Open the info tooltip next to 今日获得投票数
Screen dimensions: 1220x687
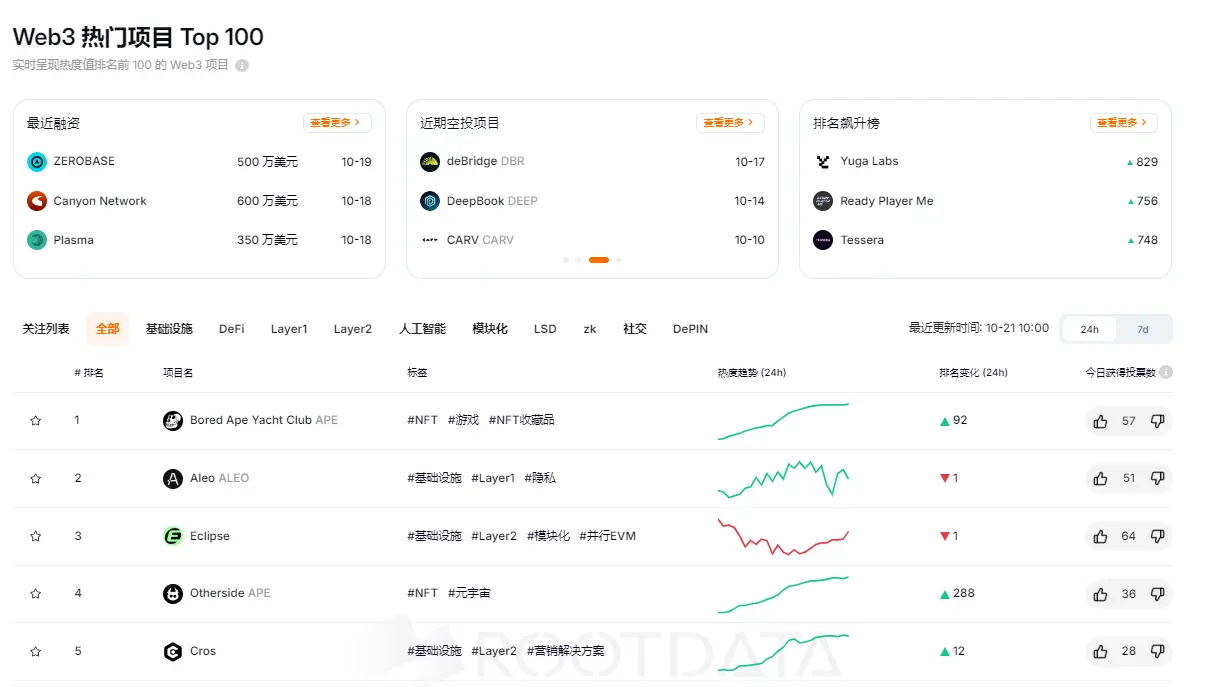click(1167, 372)
